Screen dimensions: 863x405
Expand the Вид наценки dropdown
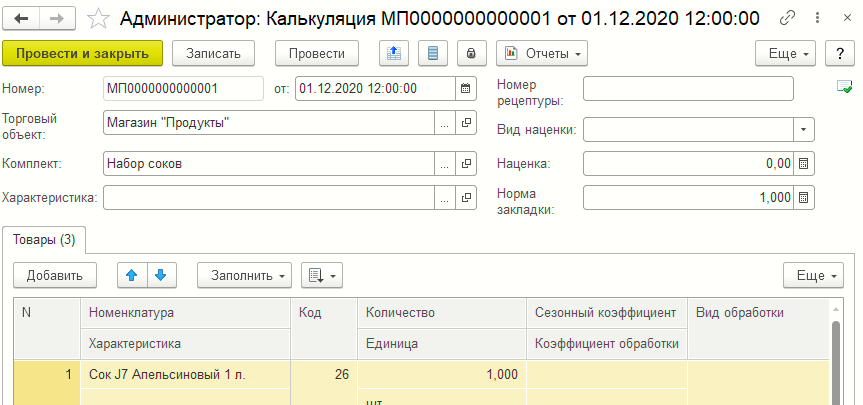(x=804, y=129)
